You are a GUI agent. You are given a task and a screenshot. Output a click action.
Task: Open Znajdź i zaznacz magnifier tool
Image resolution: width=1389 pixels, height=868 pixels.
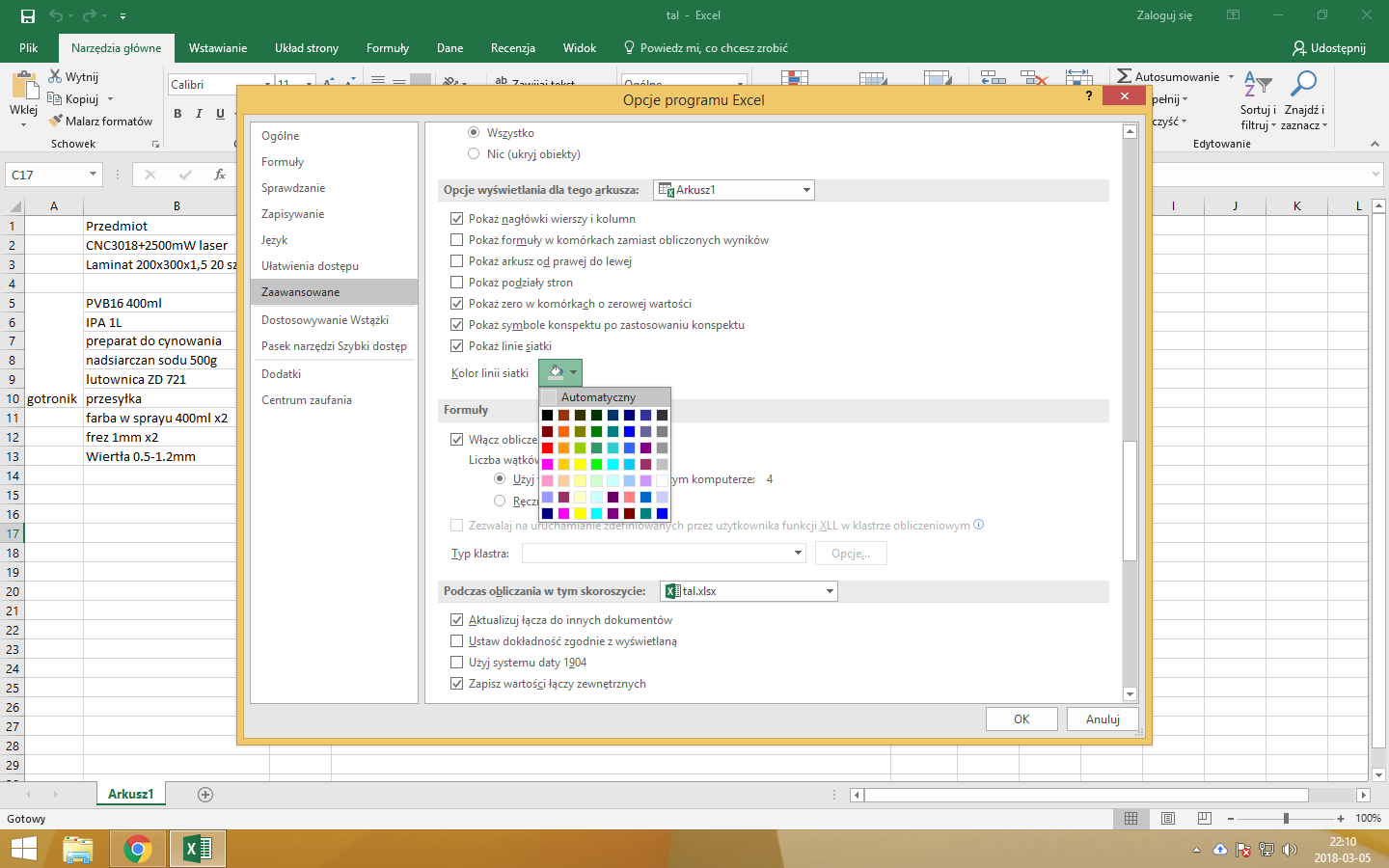[x=1304, y=85]
